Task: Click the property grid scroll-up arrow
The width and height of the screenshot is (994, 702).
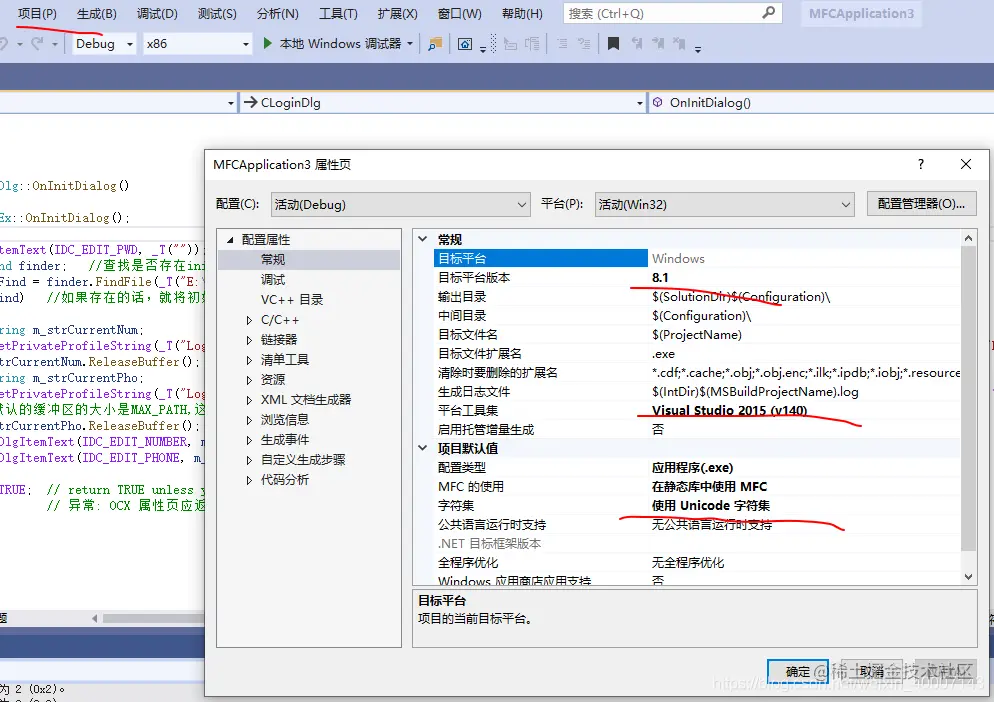Action: coord(968,238)
